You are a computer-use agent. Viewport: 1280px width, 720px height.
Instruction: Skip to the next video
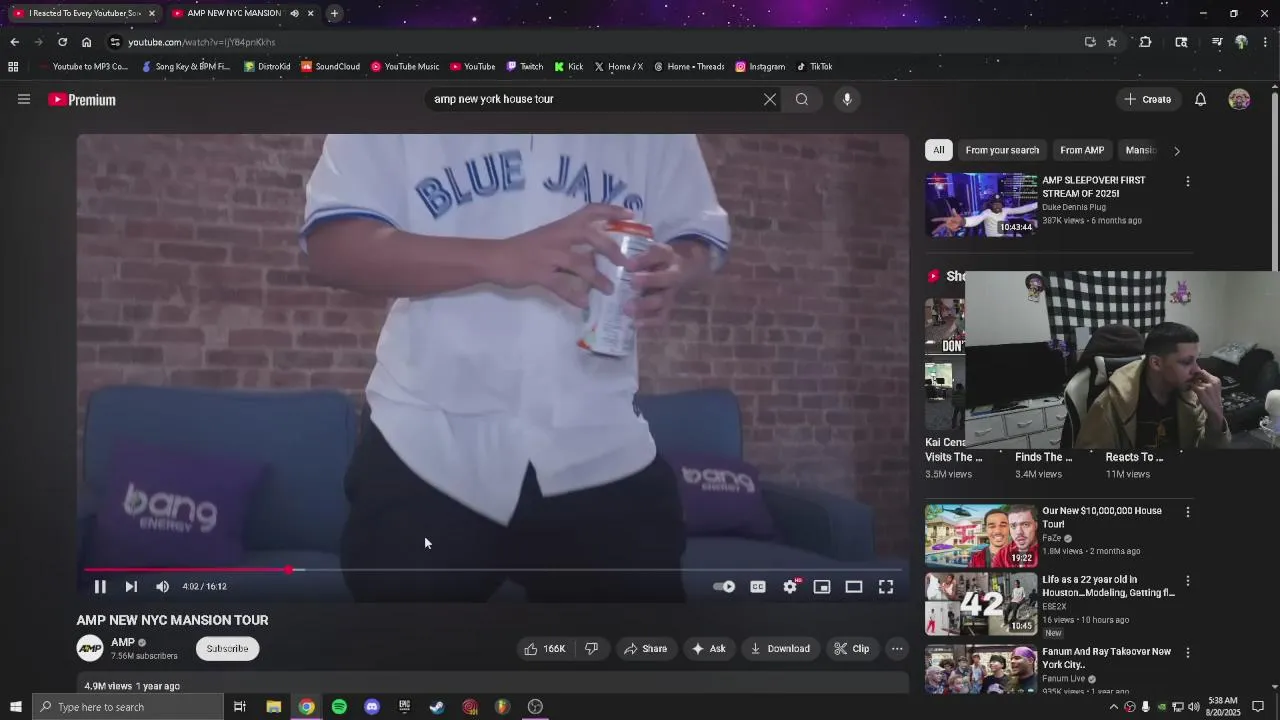point(131,587)
